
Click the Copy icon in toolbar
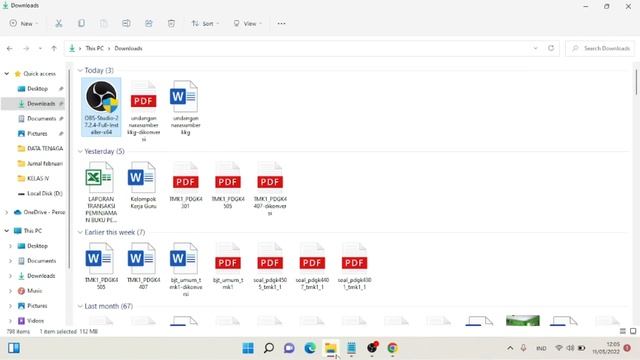pos(81,24)
